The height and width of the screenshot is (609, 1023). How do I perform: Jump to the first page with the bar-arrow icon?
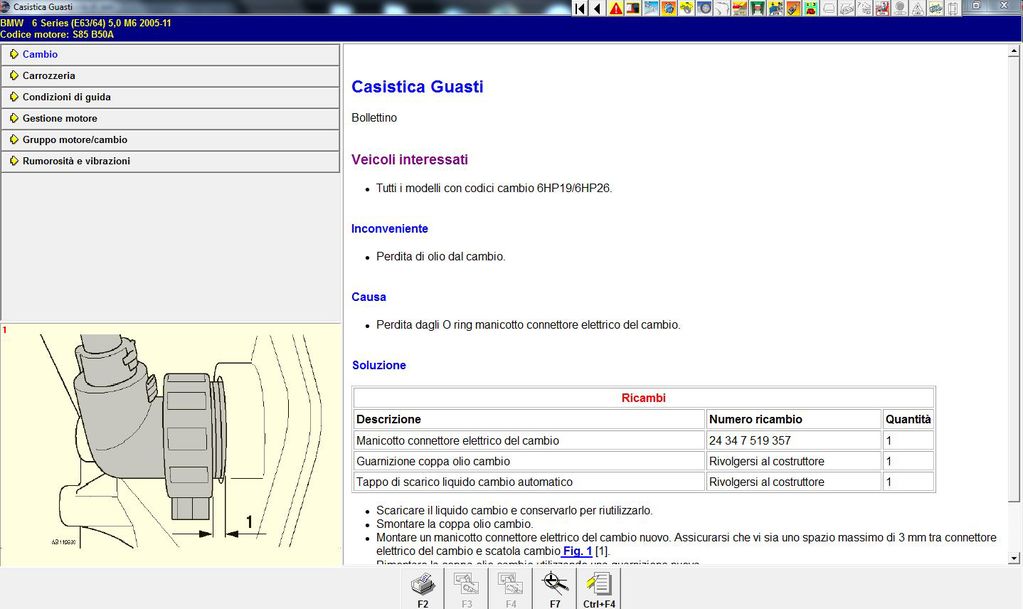579,8
